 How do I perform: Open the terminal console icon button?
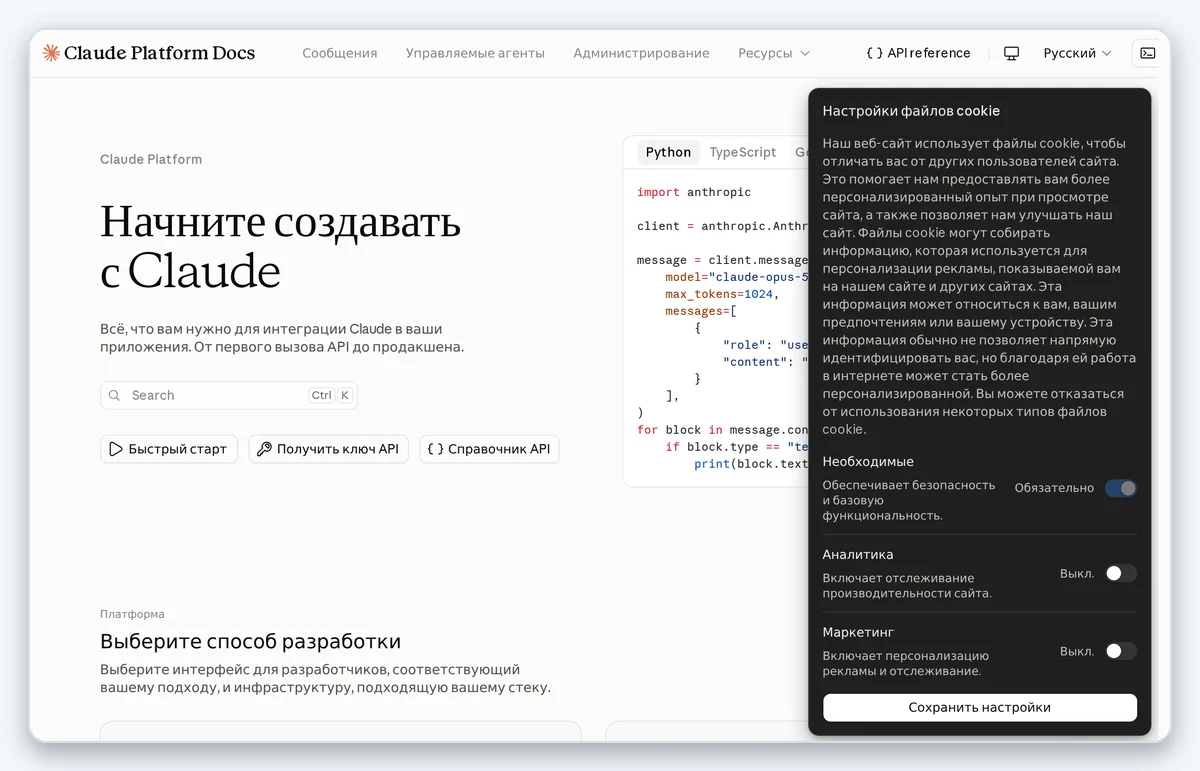point(1148,53)
